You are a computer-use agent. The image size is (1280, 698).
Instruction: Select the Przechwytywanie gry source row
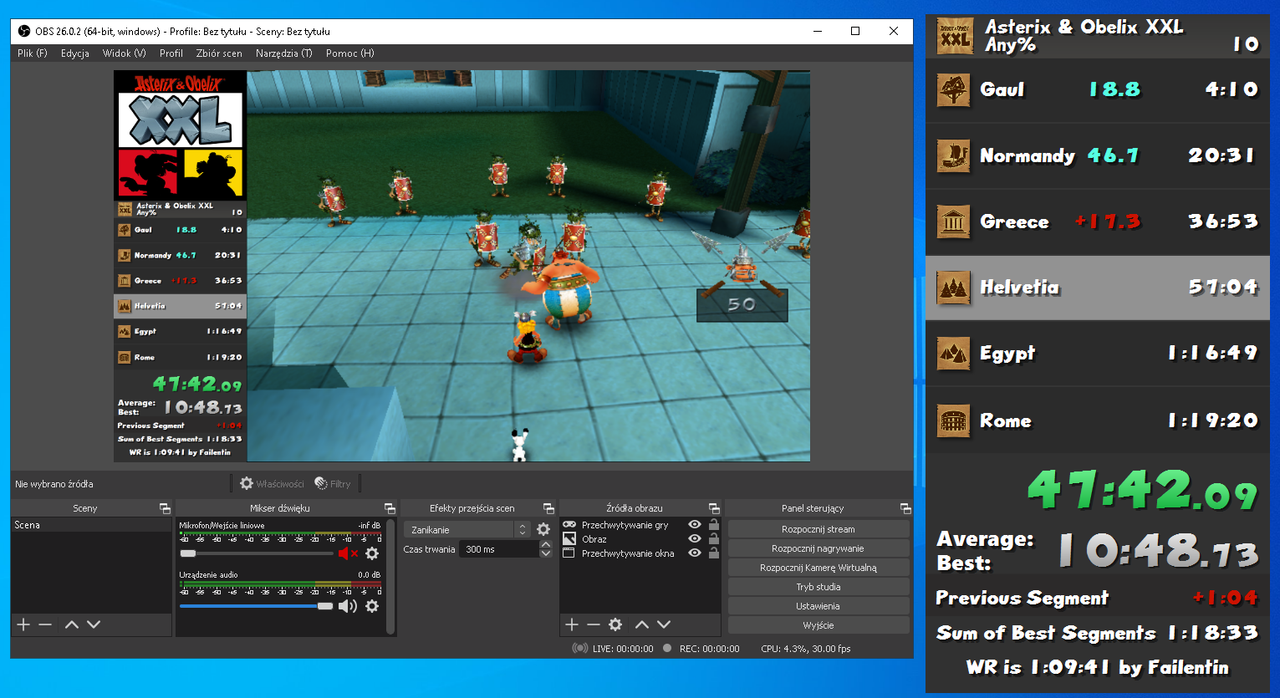(x=640, y=525)
